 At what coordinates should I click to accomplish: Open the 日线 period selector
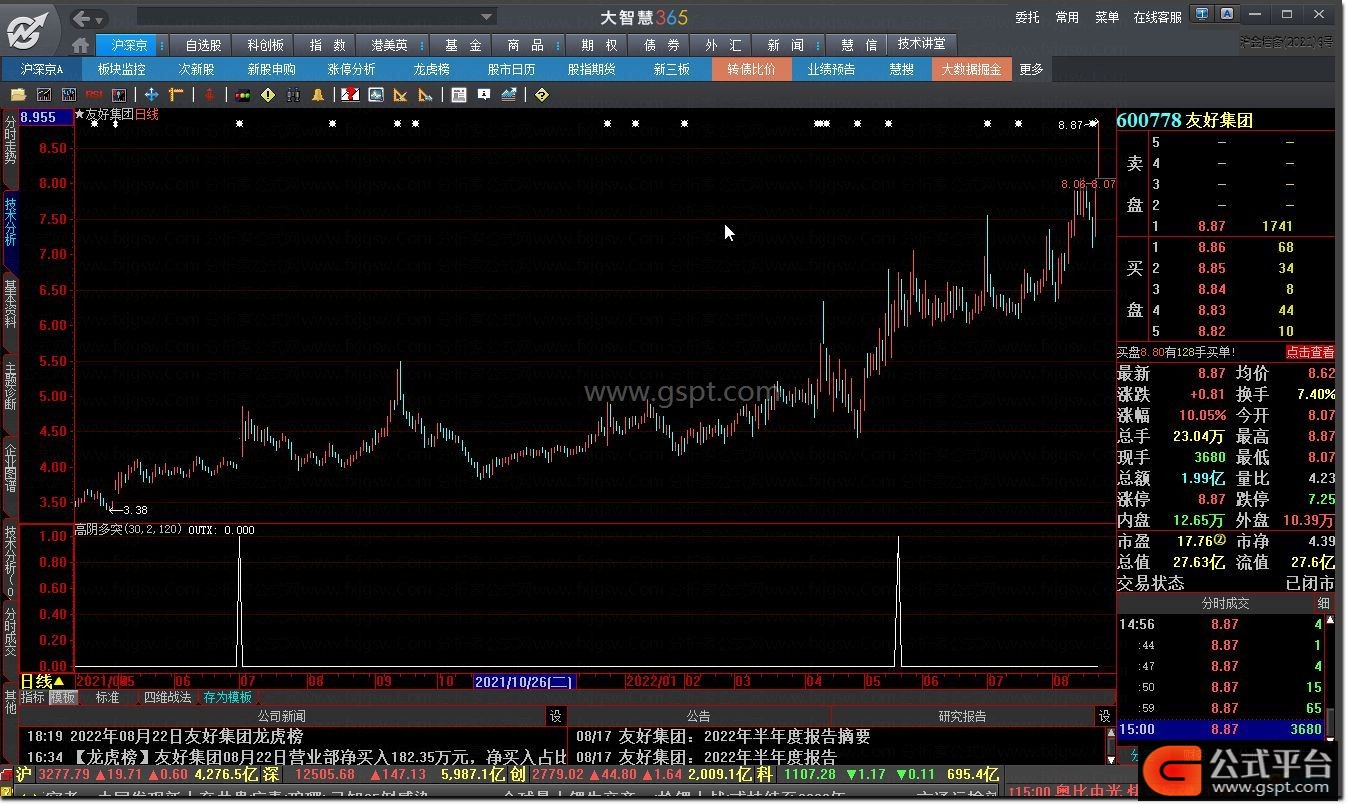43,682
